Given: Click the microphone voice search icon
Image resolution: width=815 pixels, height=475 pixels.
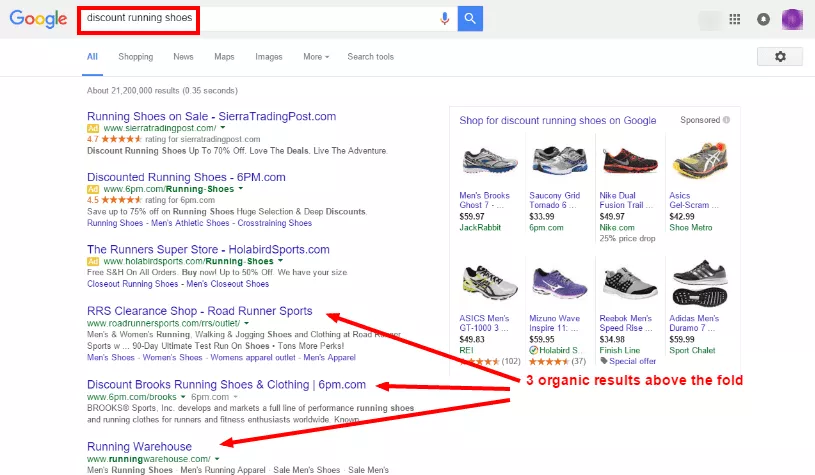Looking at the screenshot, I should [x=444, y=19].
